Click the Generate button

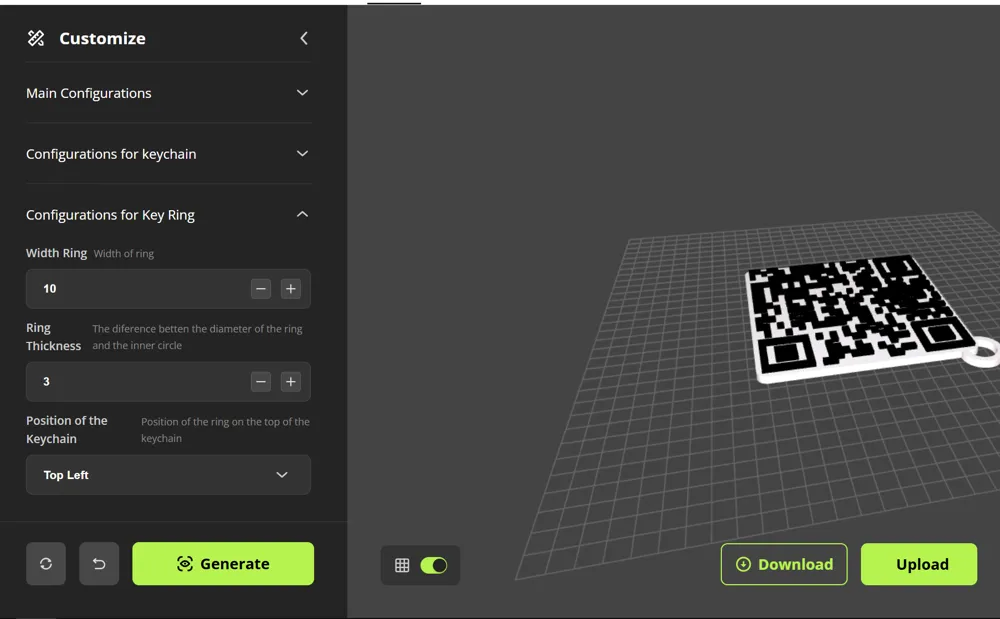click(x=223, y=564)
